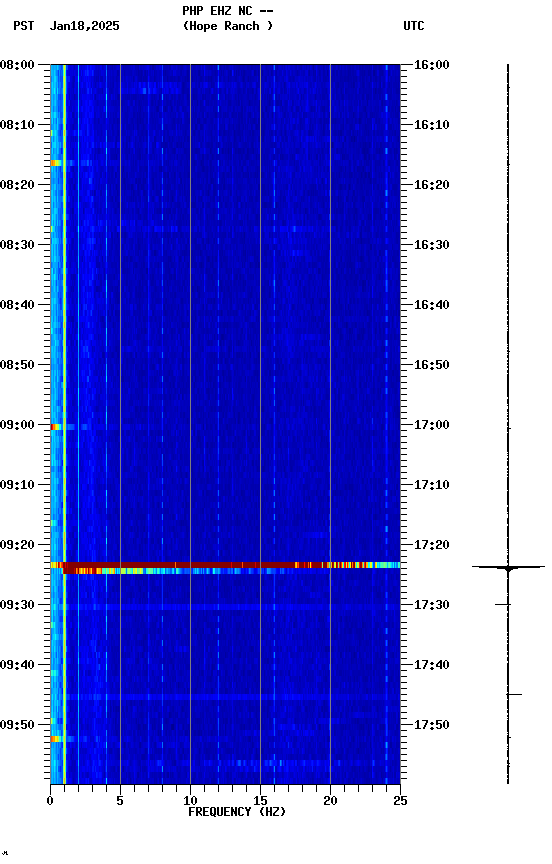Click the PST timezone label

(24, 26)
